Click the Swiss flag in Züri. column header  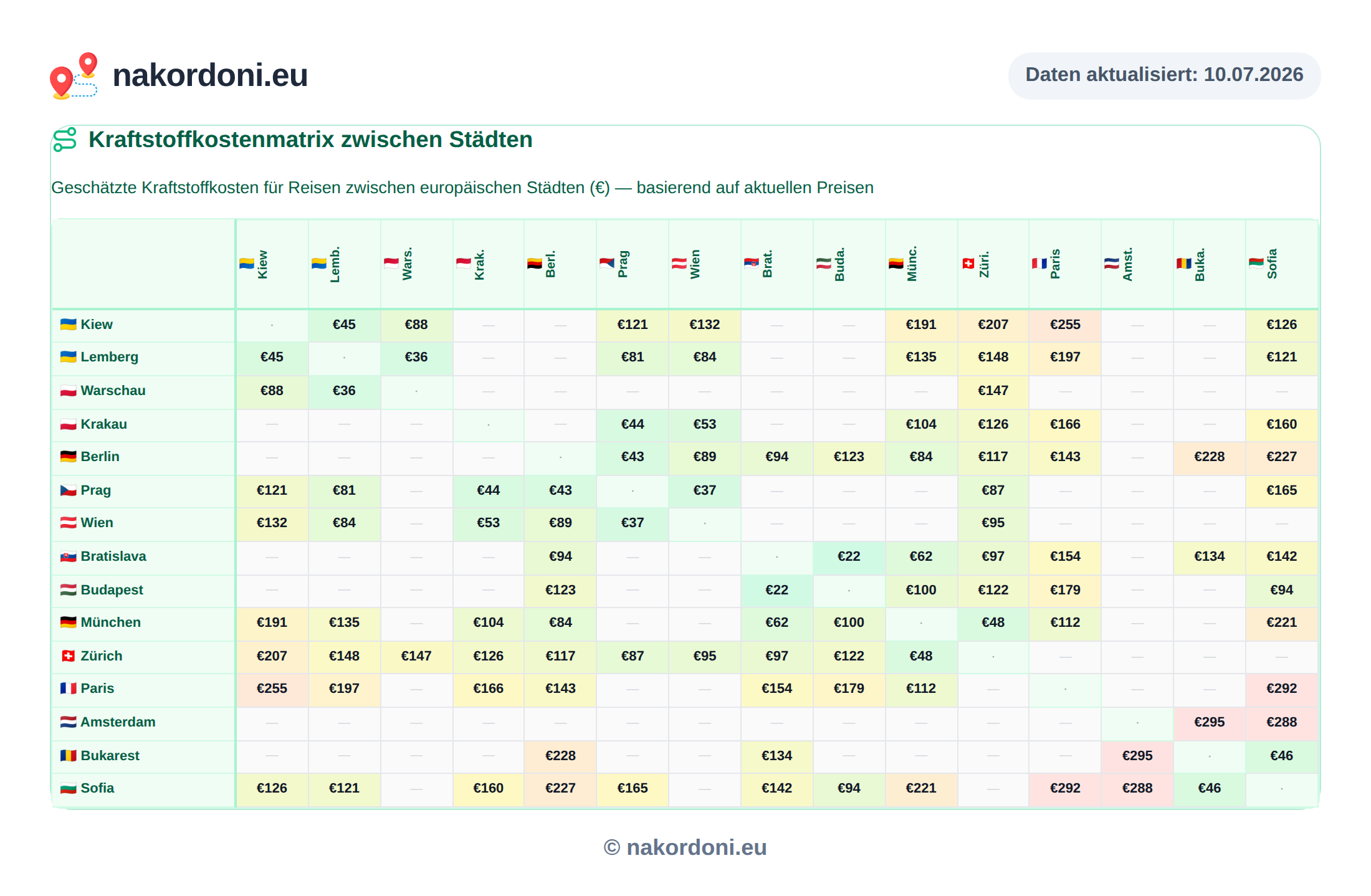(x=968, y=264)
